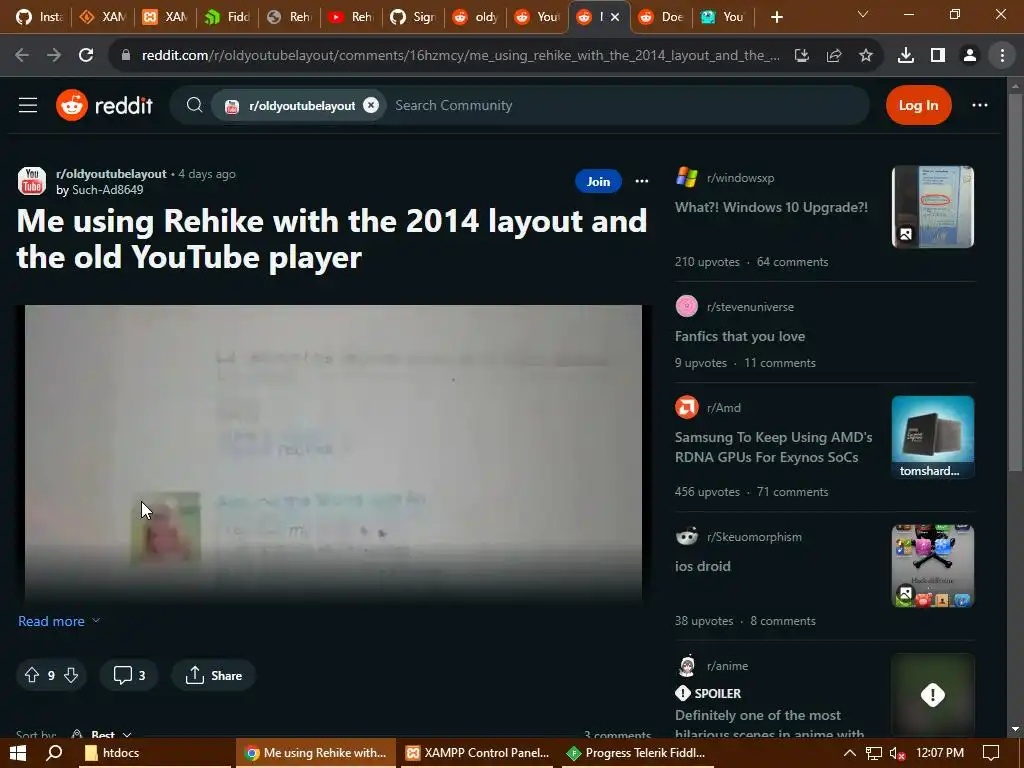This screenshot has width=1024, height=768.
Task: Open Chrome downloads icon
Action: pyautogui.click(x=905, y=56)
